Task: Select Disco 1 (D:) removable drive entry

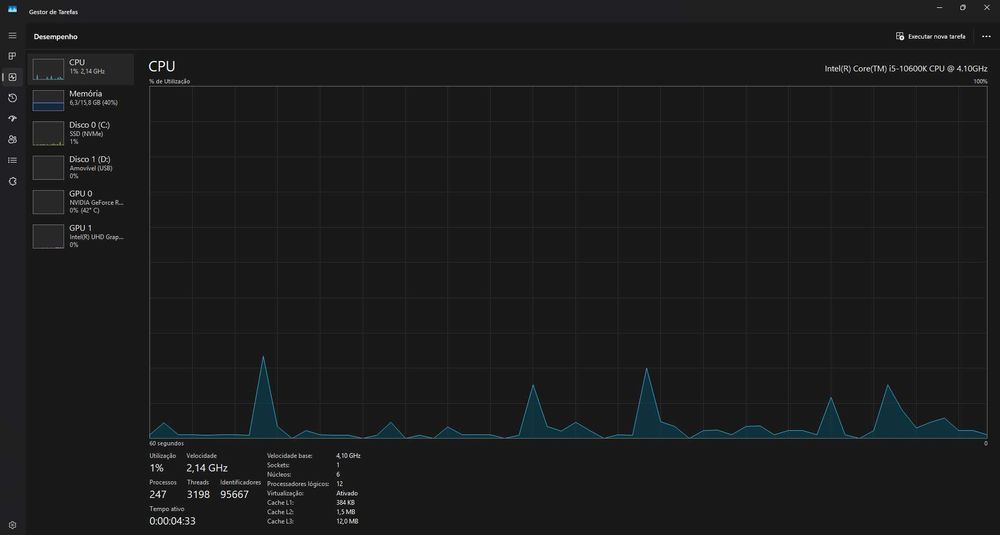Action: tap(80, 167)
